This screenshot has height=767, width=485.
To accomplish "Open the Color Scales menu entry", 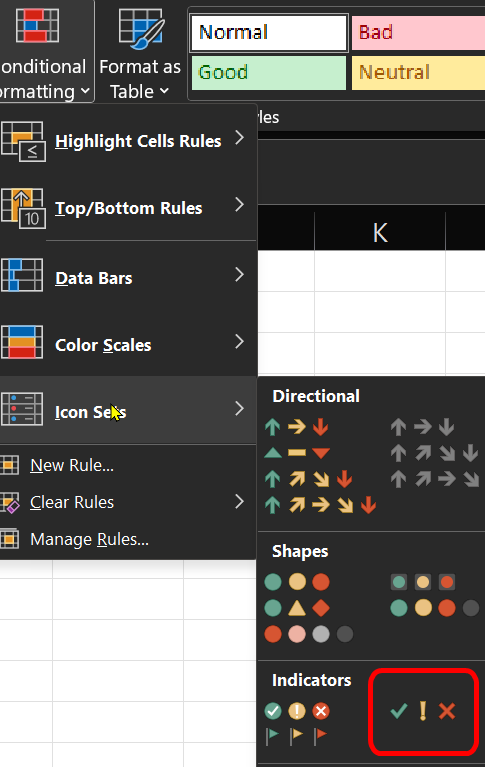I will point(128,345).
